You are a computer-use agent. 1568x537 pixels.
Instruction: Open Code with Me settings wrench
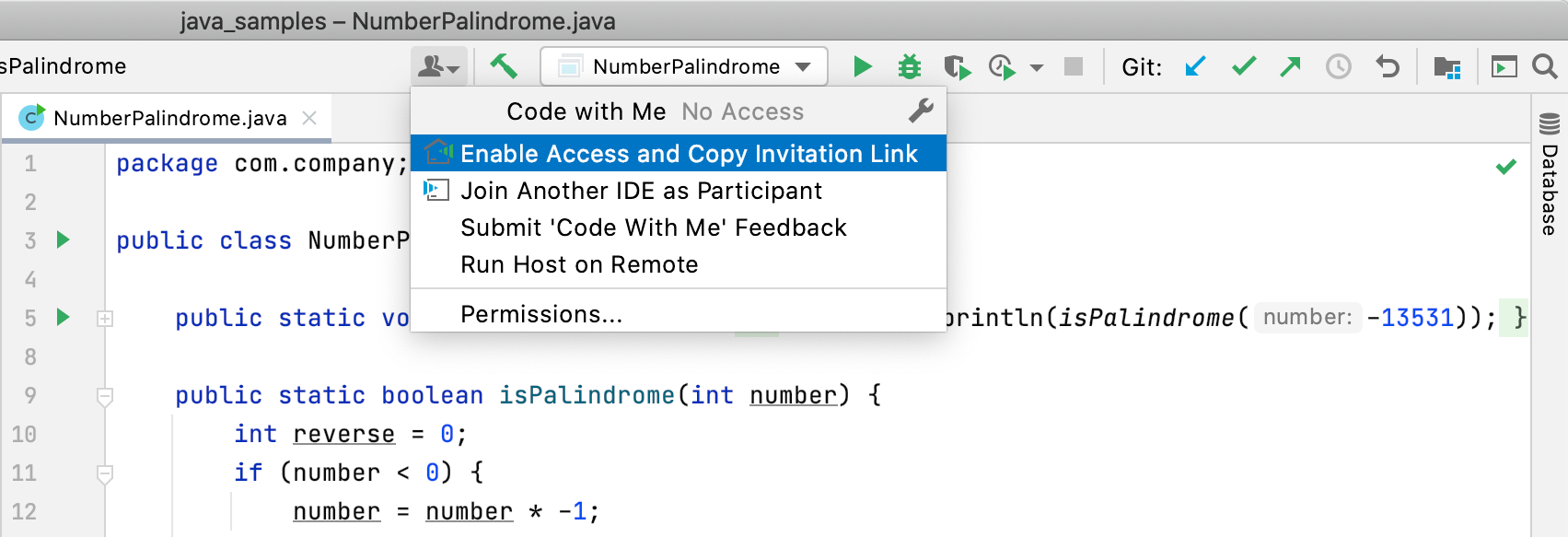click(921, 111)
